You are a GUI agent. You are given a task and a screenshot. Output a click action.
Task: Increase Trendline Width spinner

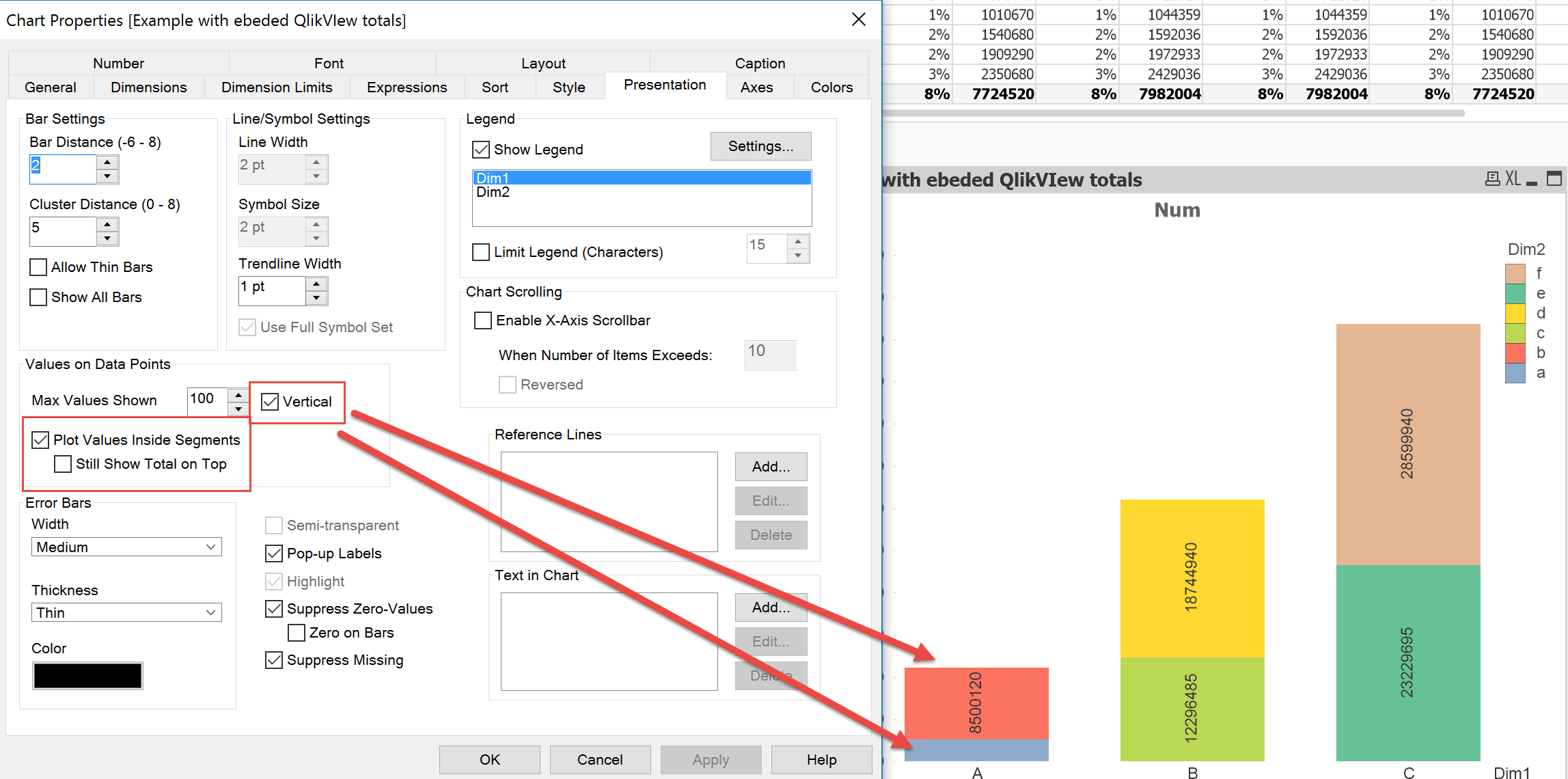click(316, 284)
